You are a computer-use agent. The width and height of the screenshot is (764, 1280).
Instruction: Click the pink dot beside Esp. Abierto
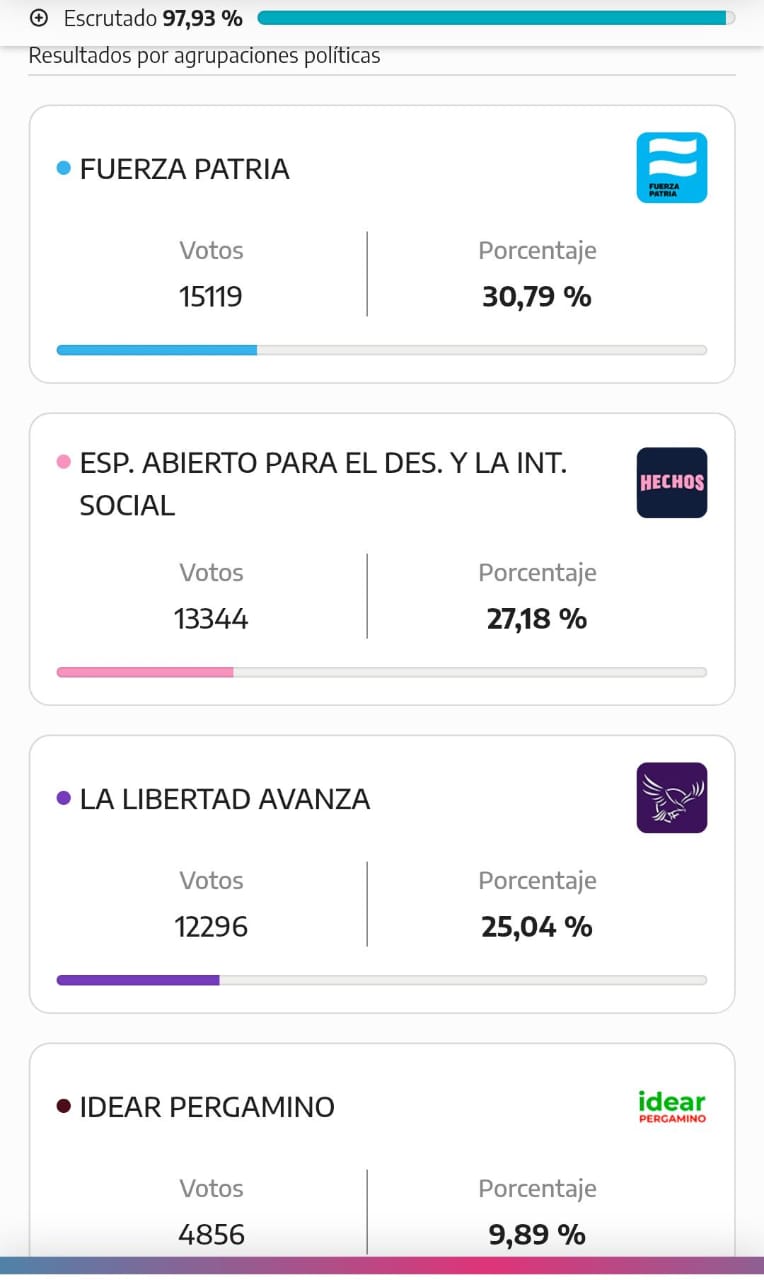64,462
